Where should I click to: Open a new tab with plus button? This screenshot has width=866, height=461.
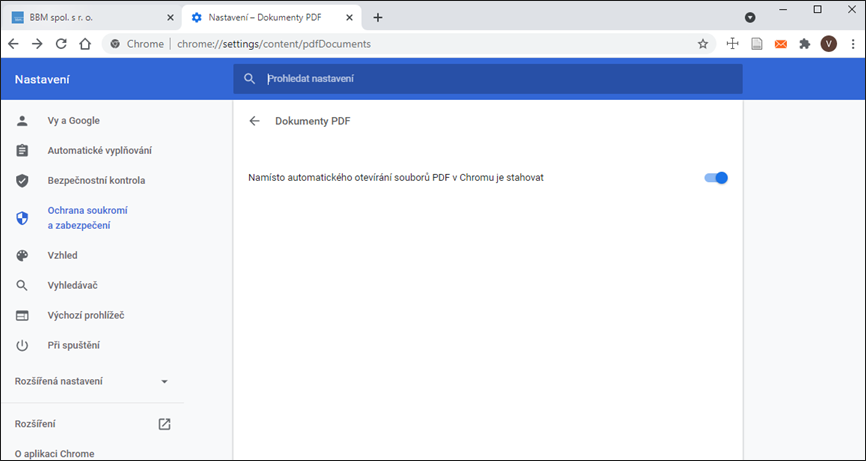[378, 18]
